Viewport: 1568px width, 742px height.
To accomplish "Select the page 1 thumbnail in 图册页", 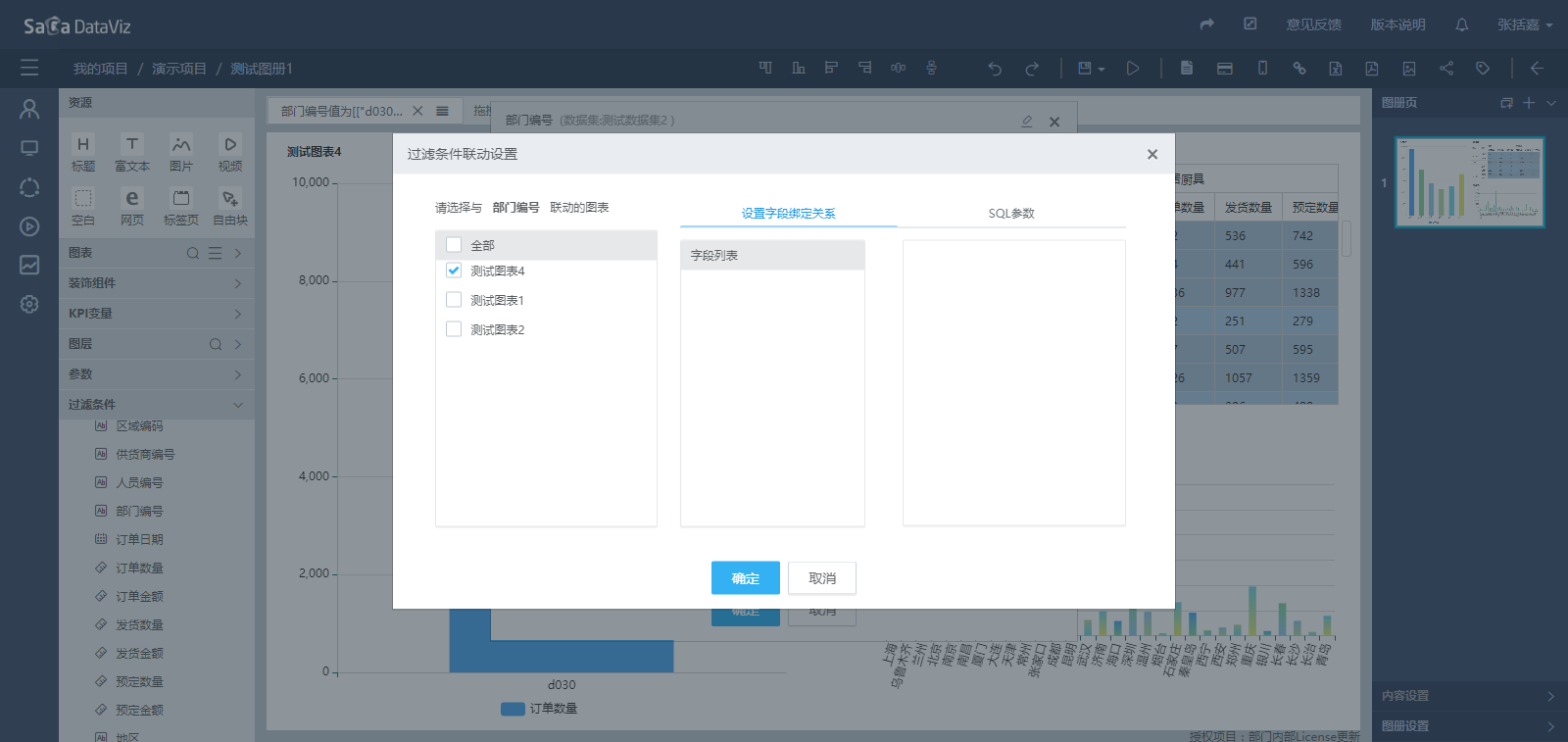I will 1470,182.
